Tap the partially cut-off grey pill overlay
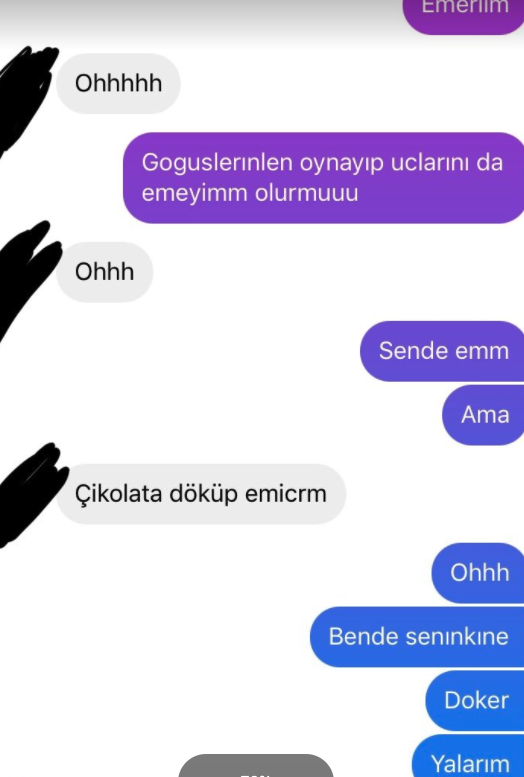 [256, 766]
